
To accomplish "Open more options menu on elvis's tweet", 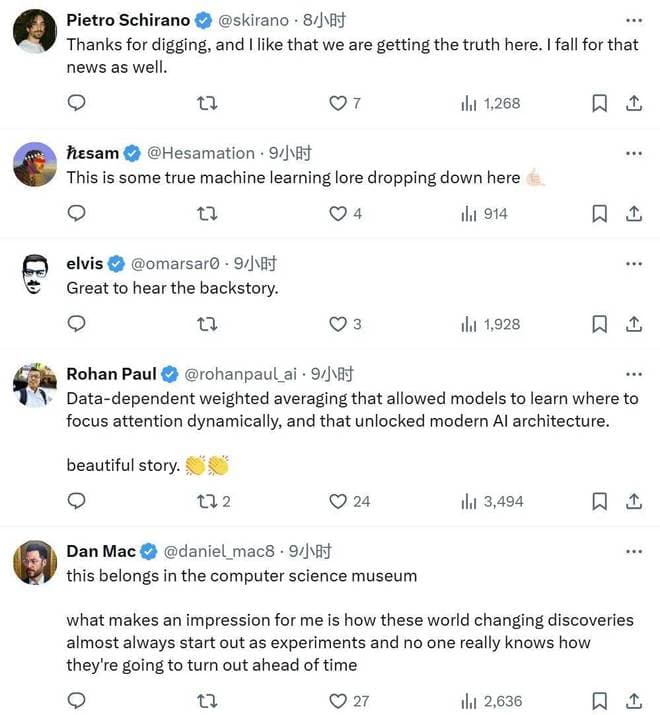I will point(633,264).
